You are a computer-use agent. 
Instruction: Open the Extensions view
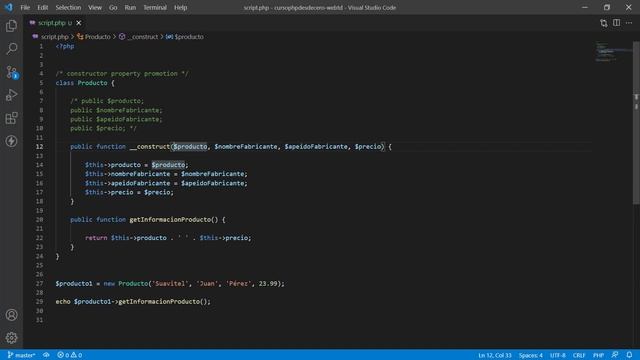coord(11,118)
